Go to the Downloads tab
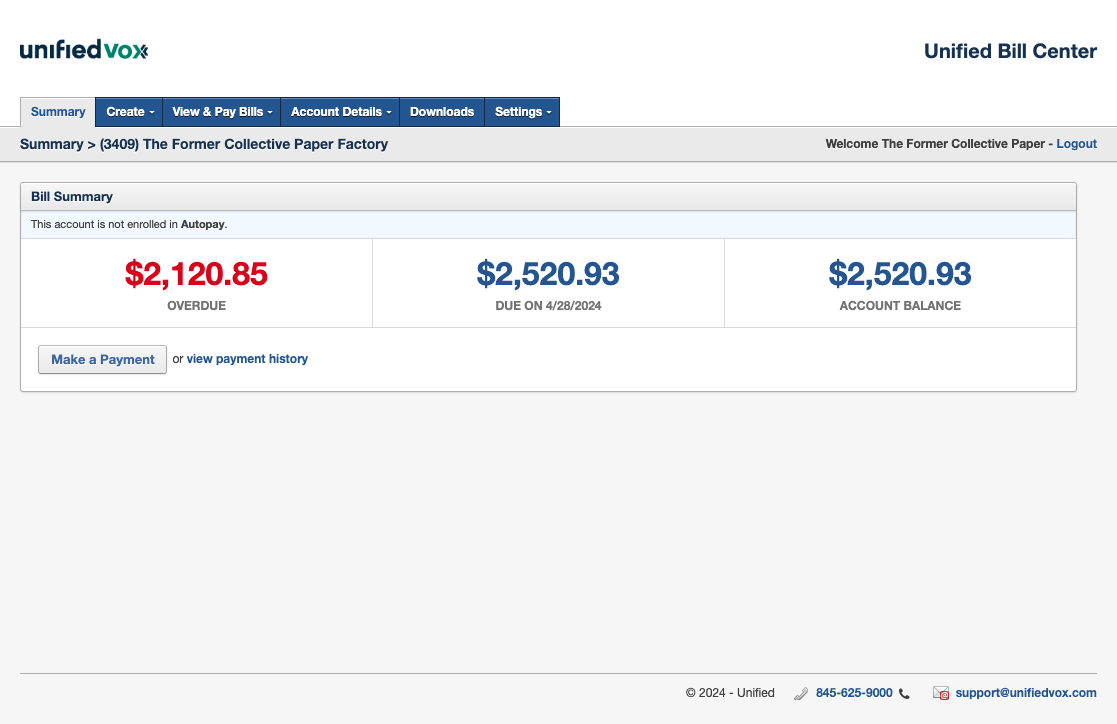The width and height of the screenshot is (1117, 724). [x=442, y=112]
